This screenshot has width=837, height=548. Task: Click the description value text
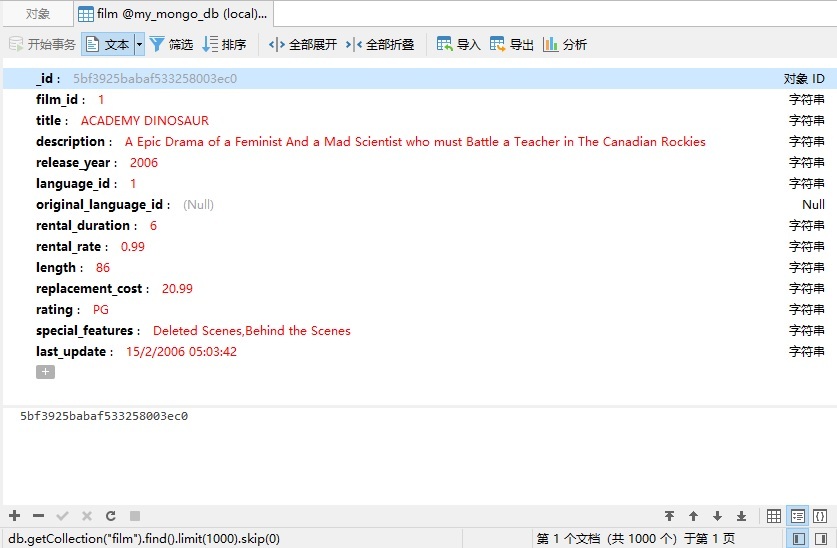(415, 141)
